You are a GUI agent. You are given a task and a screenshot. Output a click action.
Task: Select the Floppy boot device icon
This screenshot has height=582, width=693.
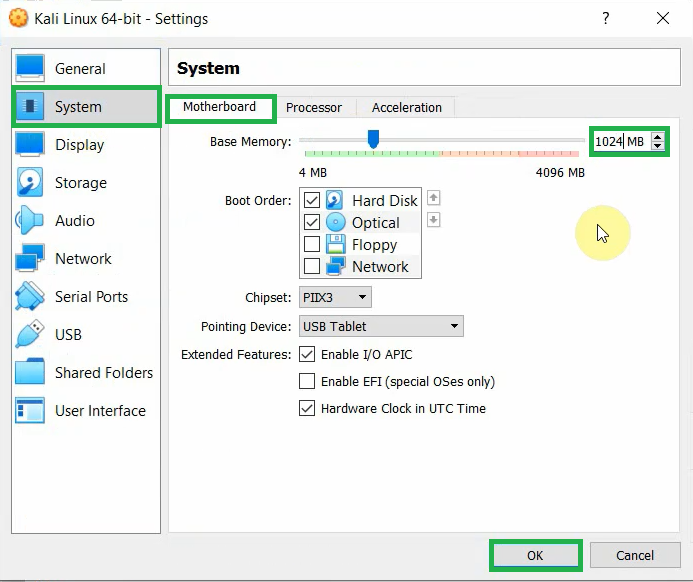(x=335, y=244)
